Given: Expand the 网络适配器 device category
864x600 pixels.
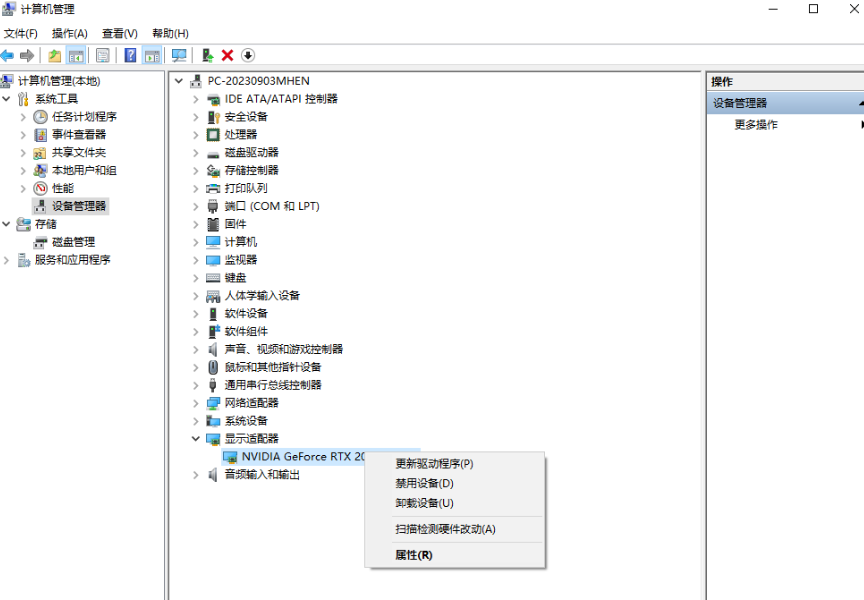Looking at the screenshot, I should tap(196, 403).
